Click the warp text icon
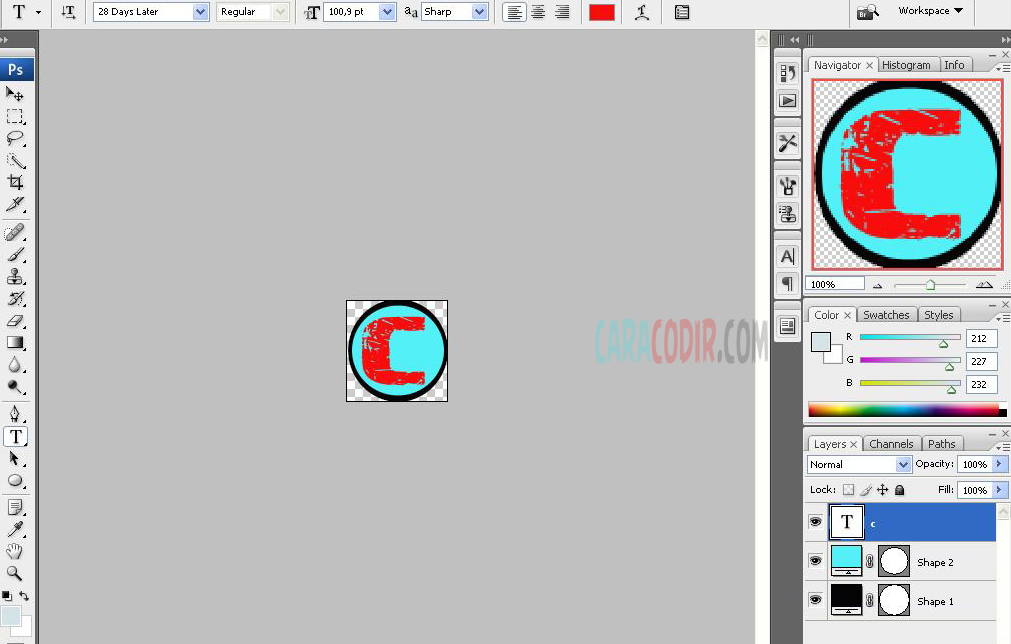Image resolution: width=1011 pixels, height=644 pixels. click(x=642, y=12)
